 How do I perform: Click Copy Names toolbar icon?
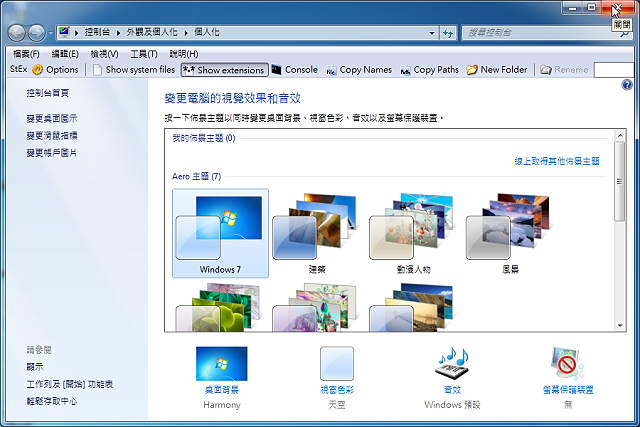tap(359, 70)
